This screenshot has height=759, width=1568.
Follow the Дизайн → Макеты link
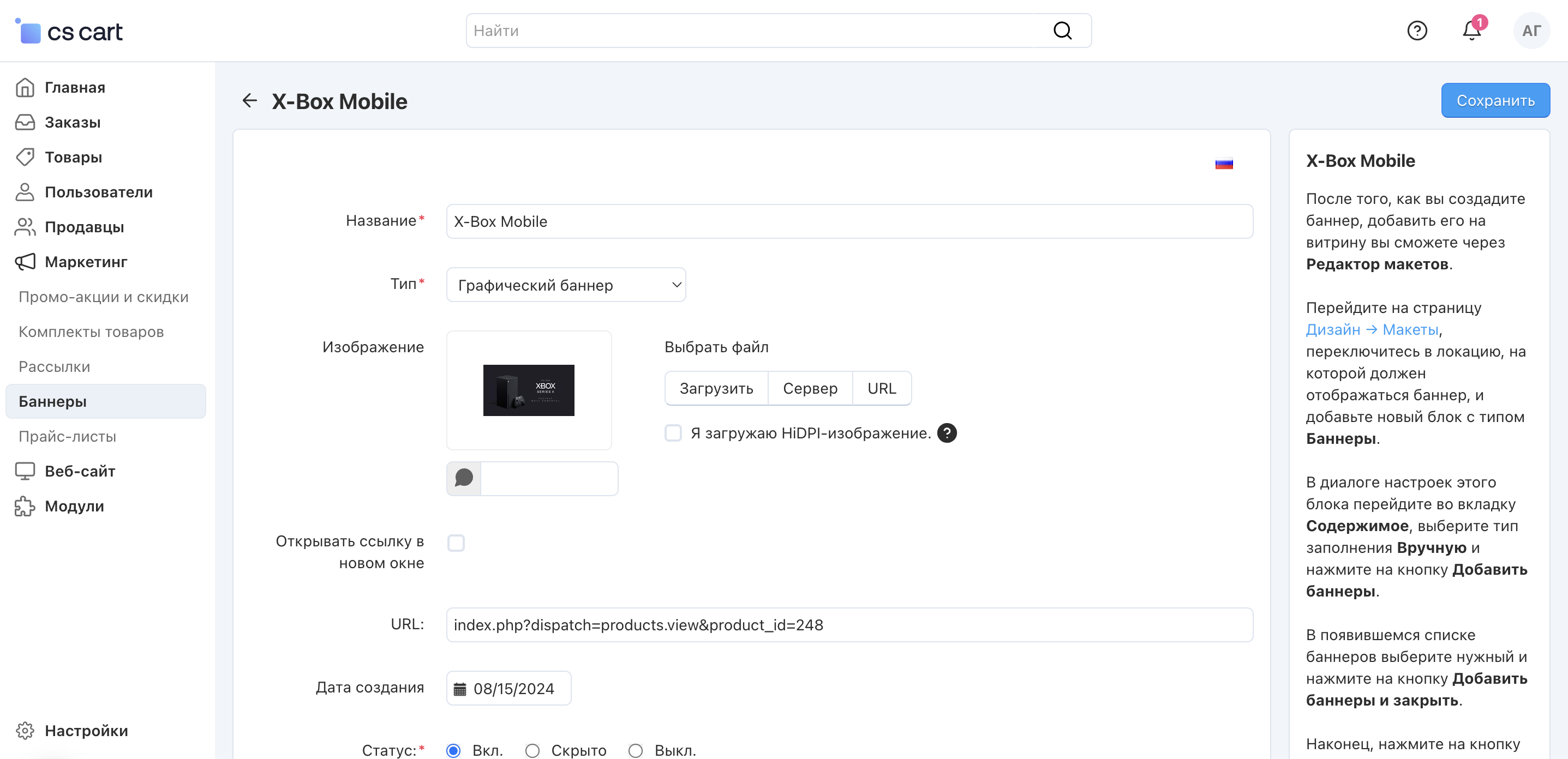pos(1372,330)
